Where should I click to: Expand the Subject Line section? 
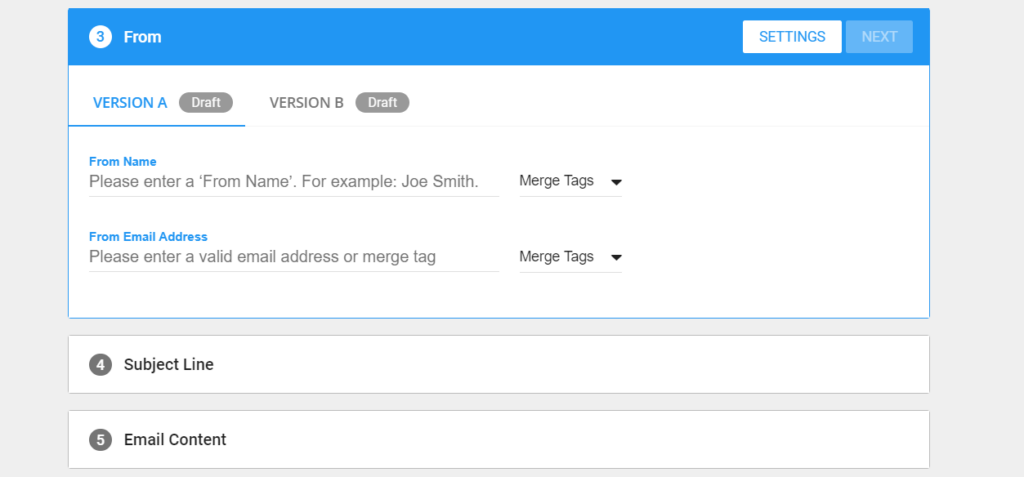499,365
